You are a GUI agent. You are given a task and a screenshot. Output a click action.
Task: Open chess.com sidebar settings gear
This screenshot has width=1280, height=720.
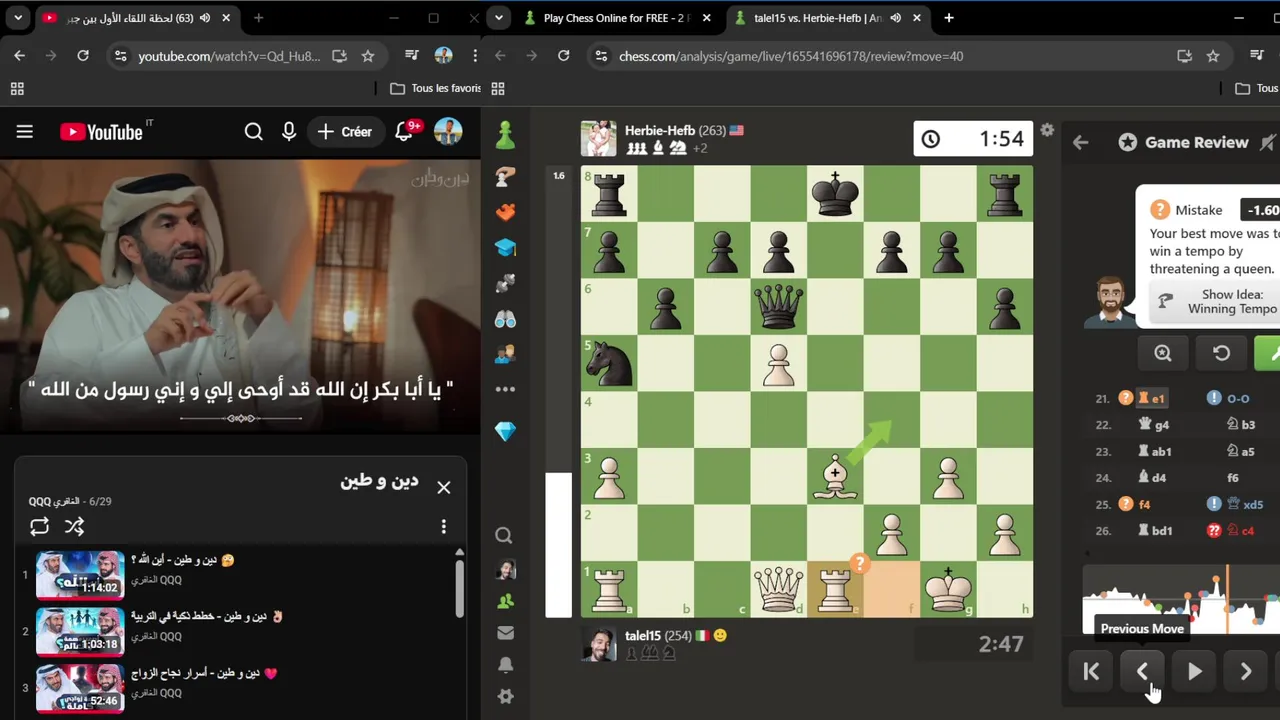(x=505, y=697)
